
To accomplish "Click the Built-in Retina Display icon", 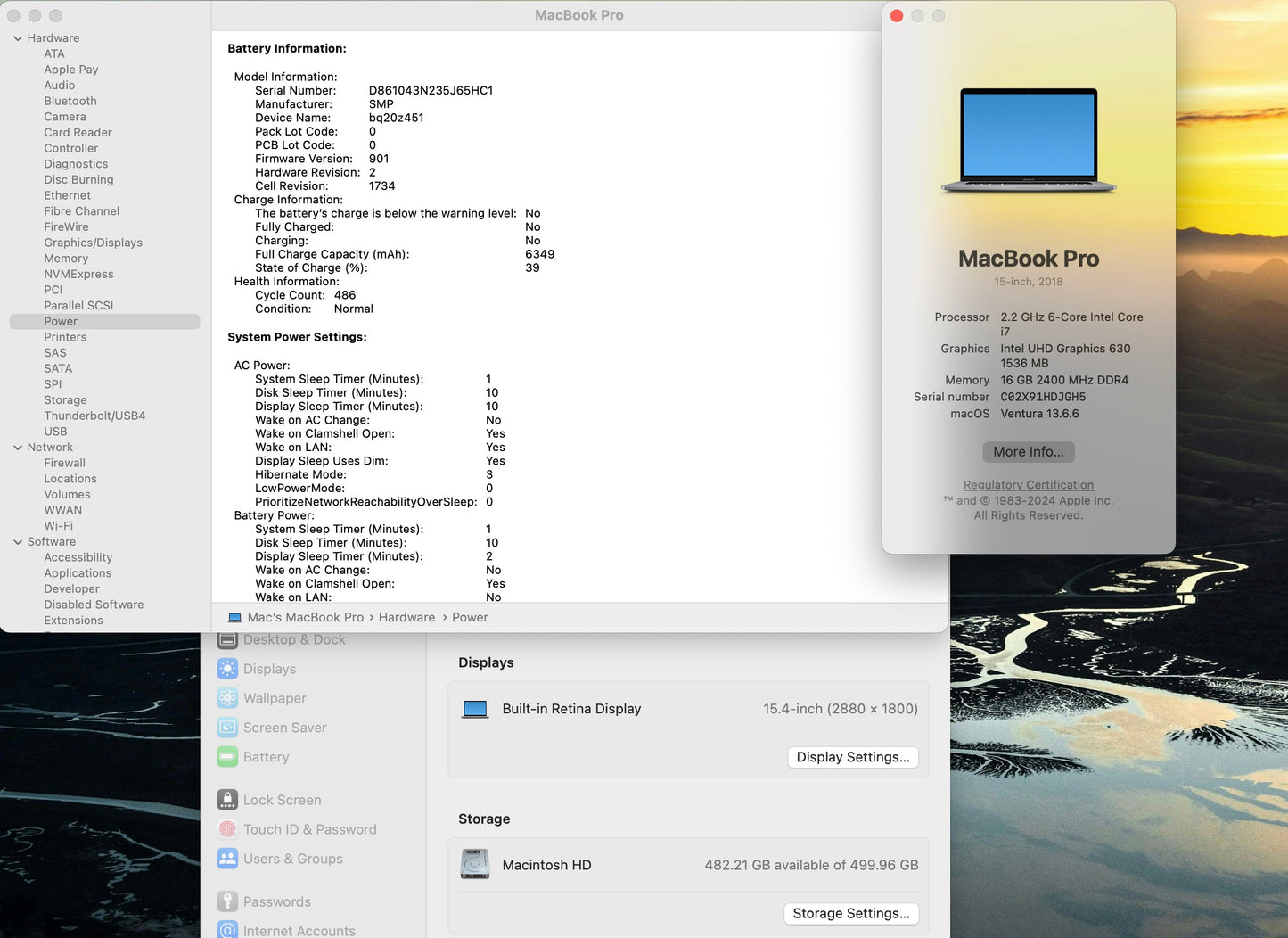I will [x=475, y=708].
